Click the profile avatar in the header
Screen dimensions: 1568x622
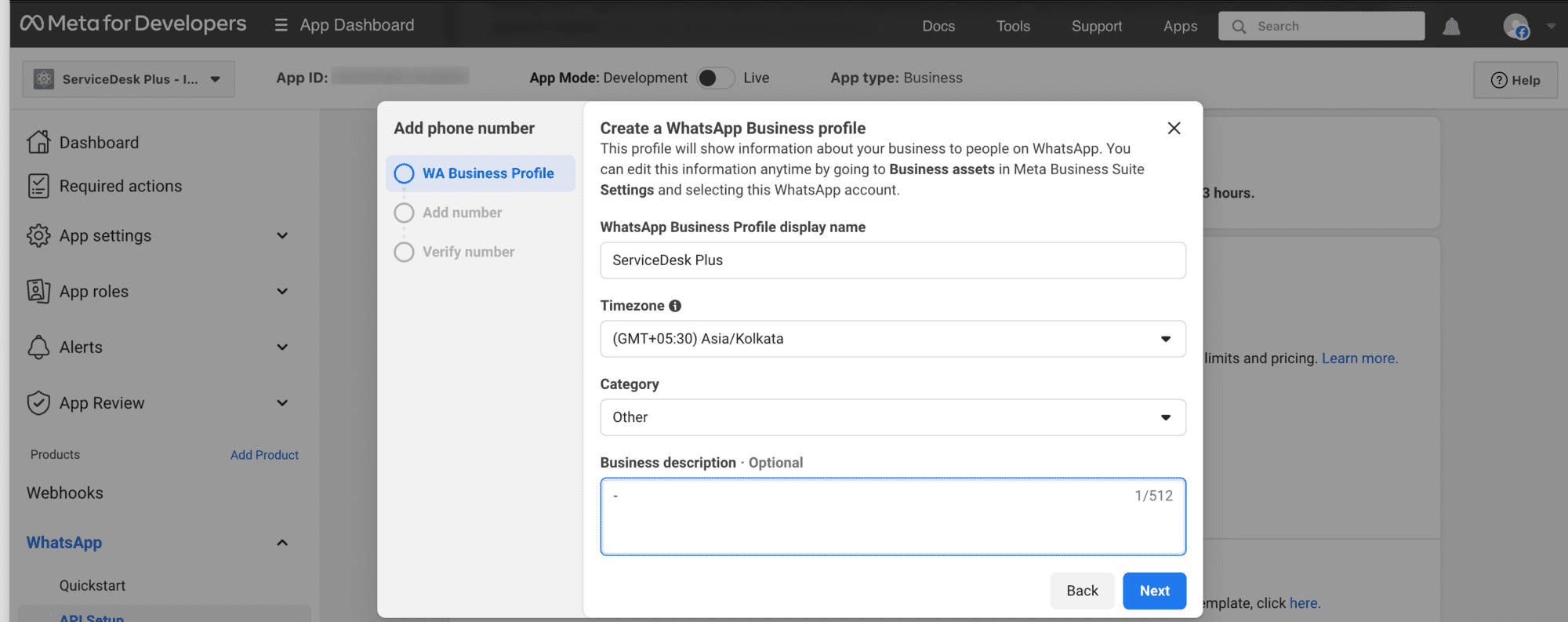(1515, 26)
